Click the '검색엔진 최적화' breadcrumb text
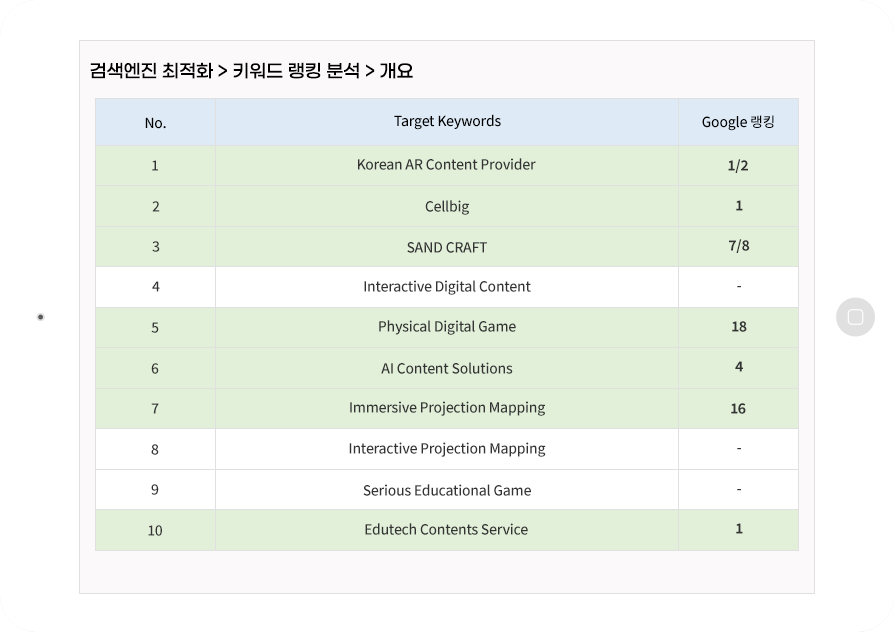894x632 pixels. pyautogui.click(x=152, y=71)
